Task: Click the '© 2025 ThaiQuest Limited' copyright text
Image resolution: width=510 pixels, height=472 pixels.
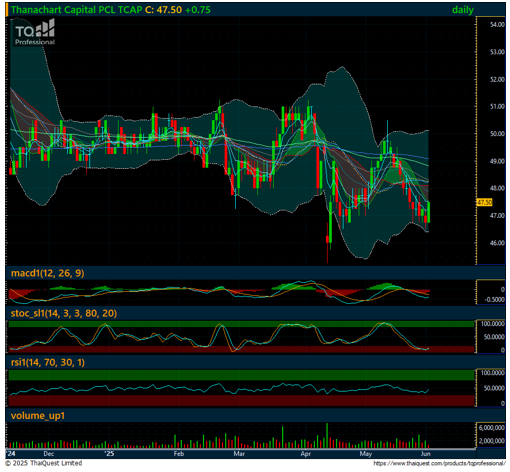Action: tap(44, 463)
